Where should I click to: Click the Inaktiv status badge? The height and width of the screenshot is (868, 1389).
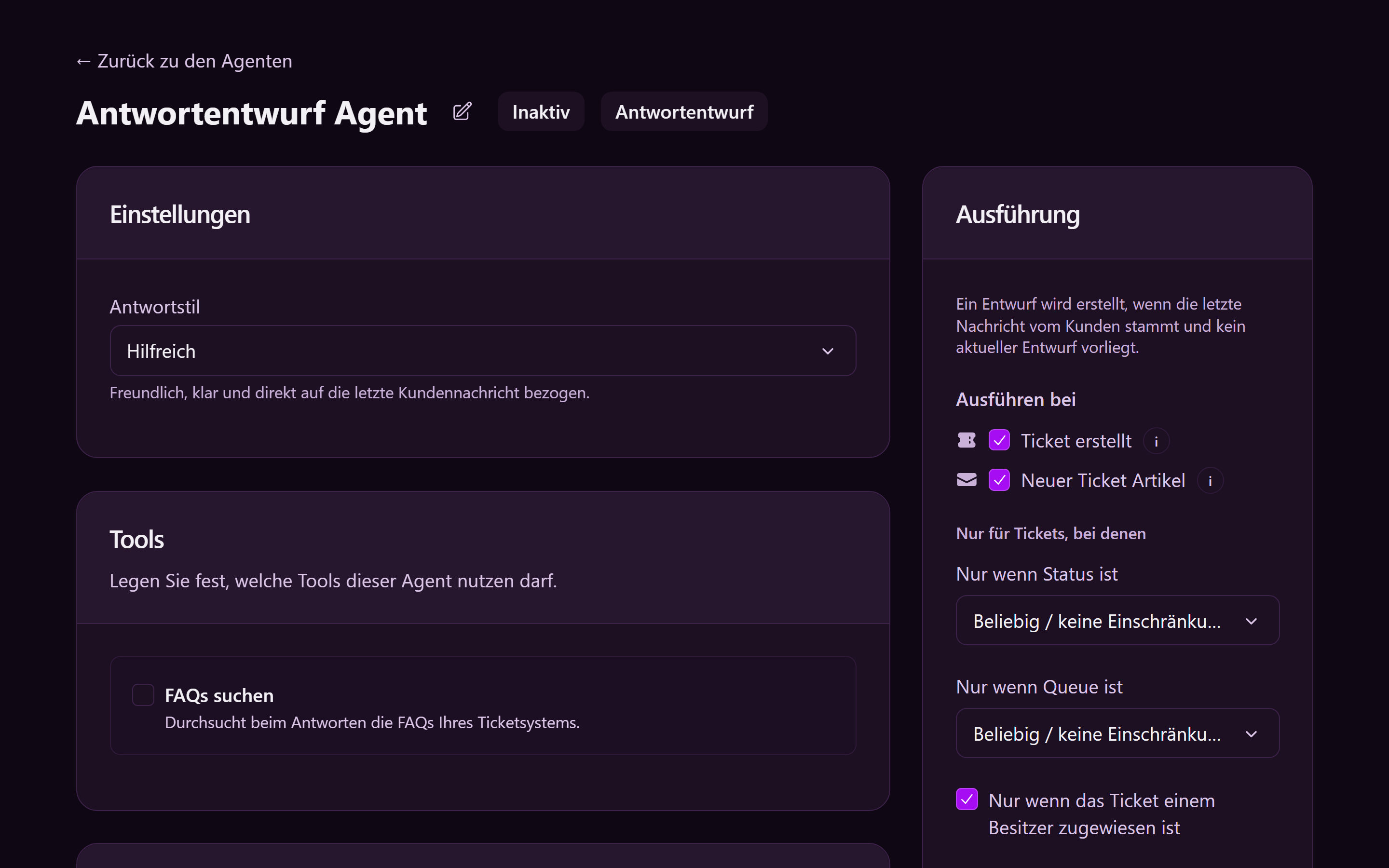point(541,111)
